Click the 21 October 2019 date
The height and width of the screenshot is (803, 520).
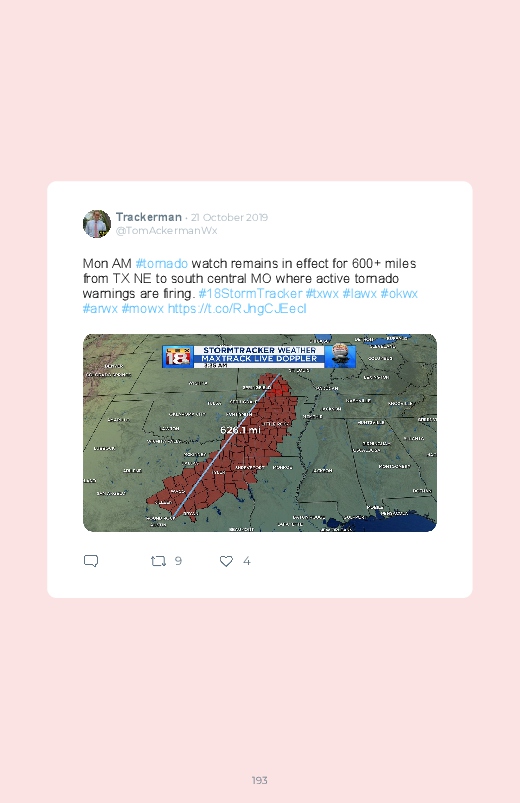pyautogui.click(x=229, y=217)
